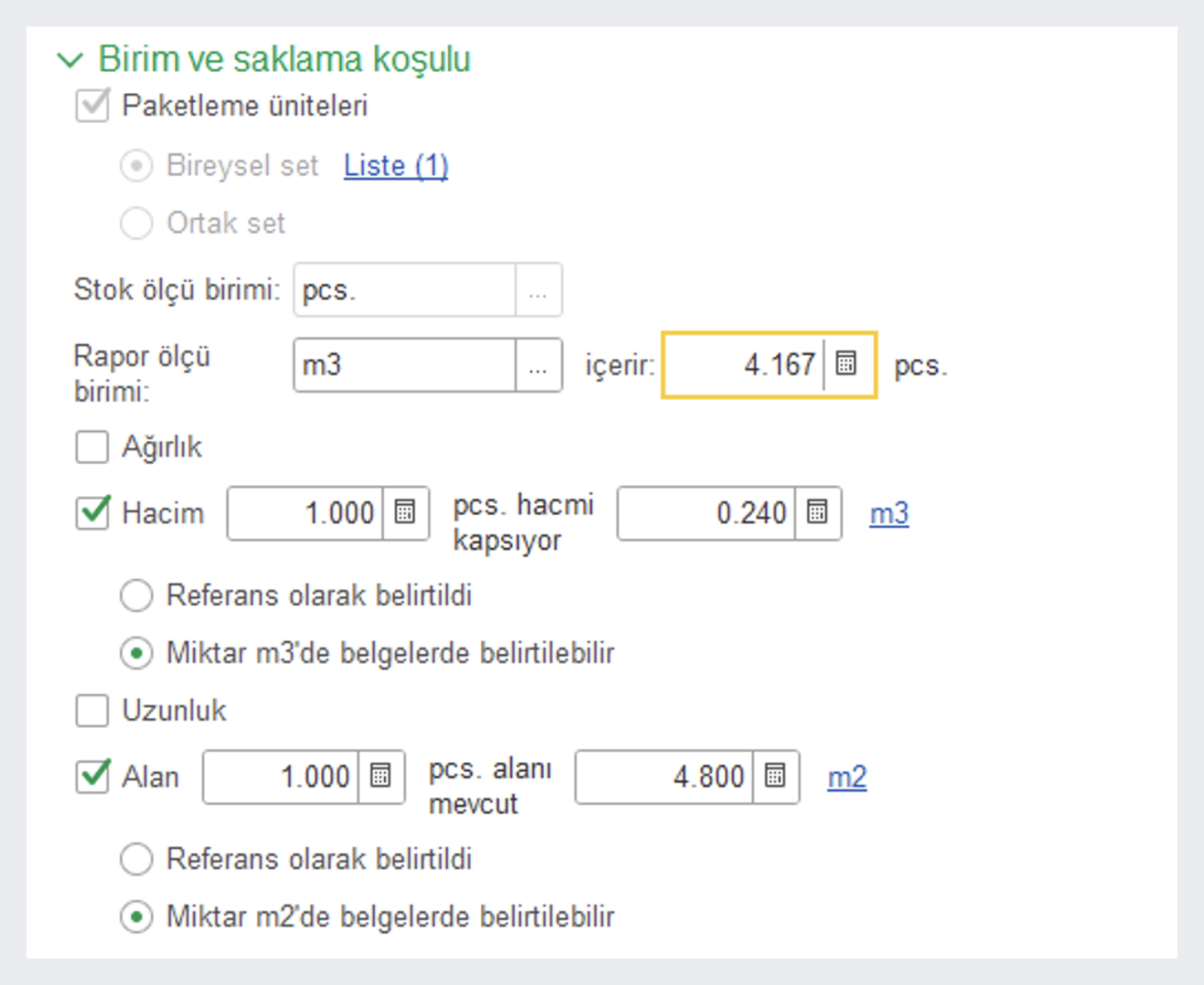Click the m2 unit link
The height and width of the screenshot is (985, 1204).
(847, 778)
